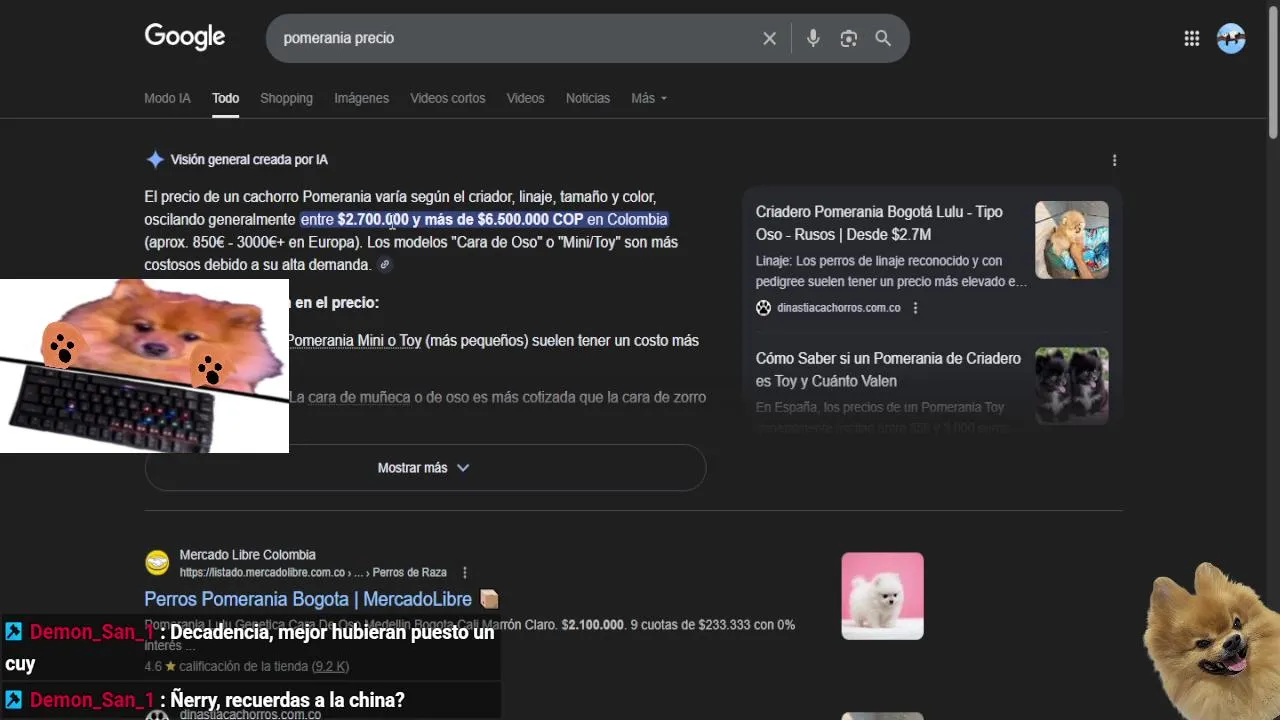Switch to Videos cortos tab

pyautogui.click(x=447, y=98)
